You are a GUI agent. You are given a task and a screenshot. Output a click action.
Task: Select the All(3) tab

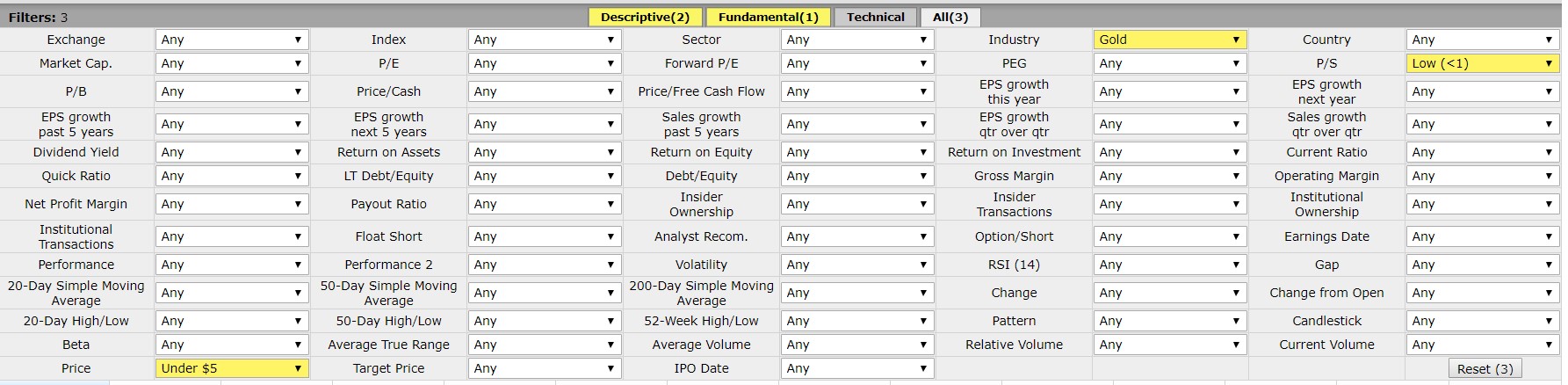click(950, 17)
